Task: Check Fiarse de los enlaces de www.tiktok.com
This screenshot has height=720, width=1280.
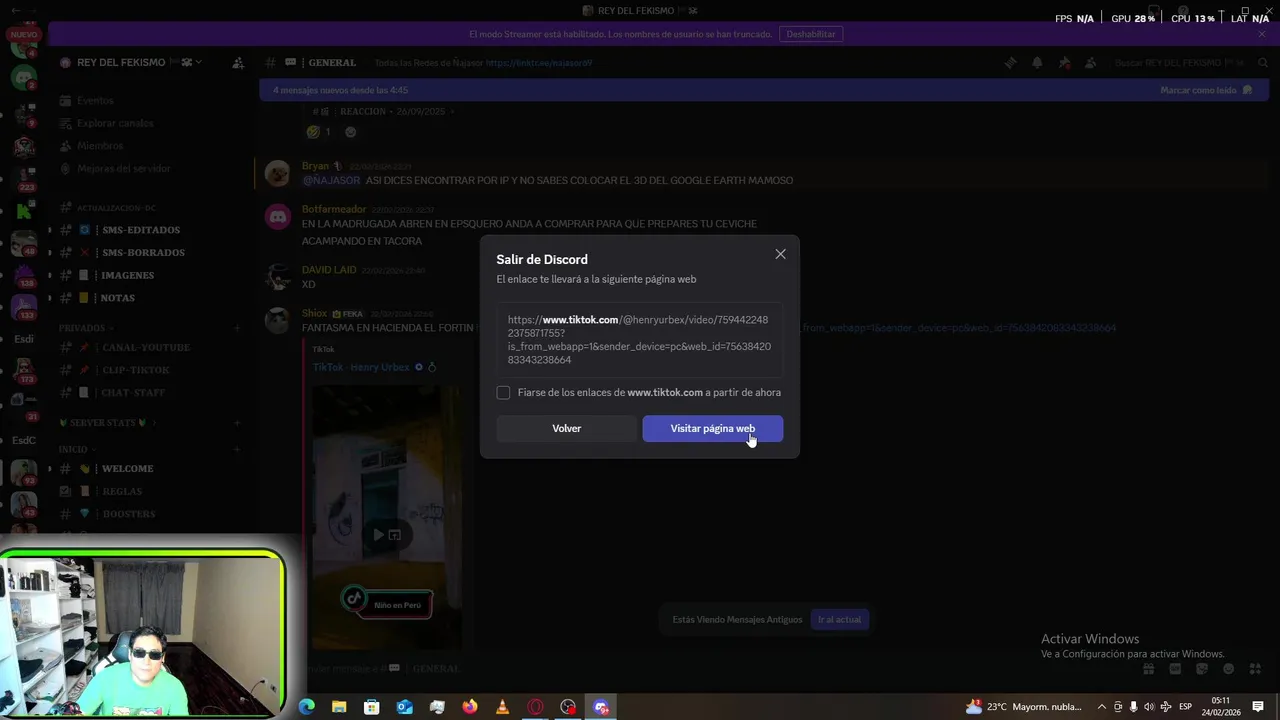Action: [503, 393]
